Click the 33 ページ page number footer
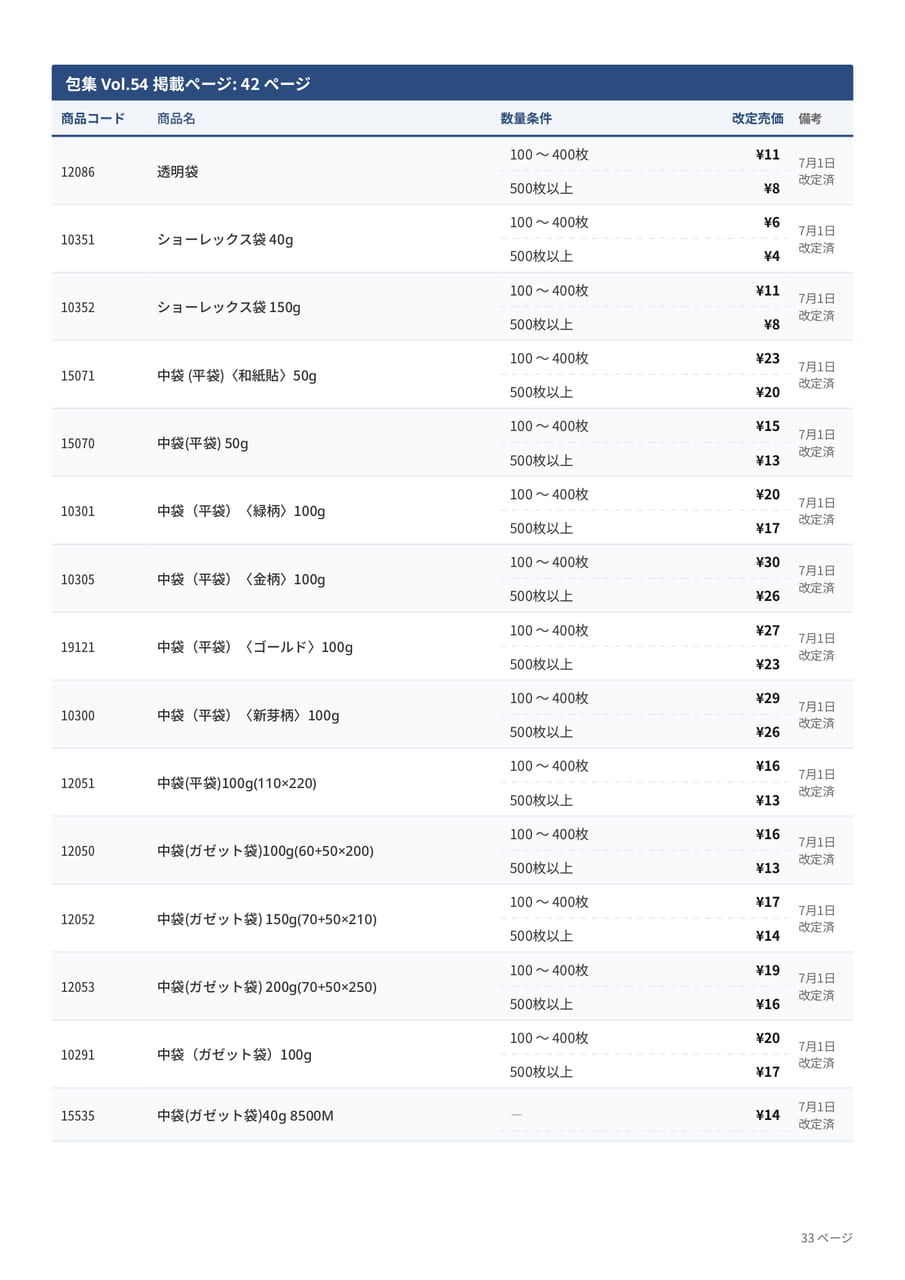Image resolution: width=905 pixels, height=1280 pixels. 826,1238
